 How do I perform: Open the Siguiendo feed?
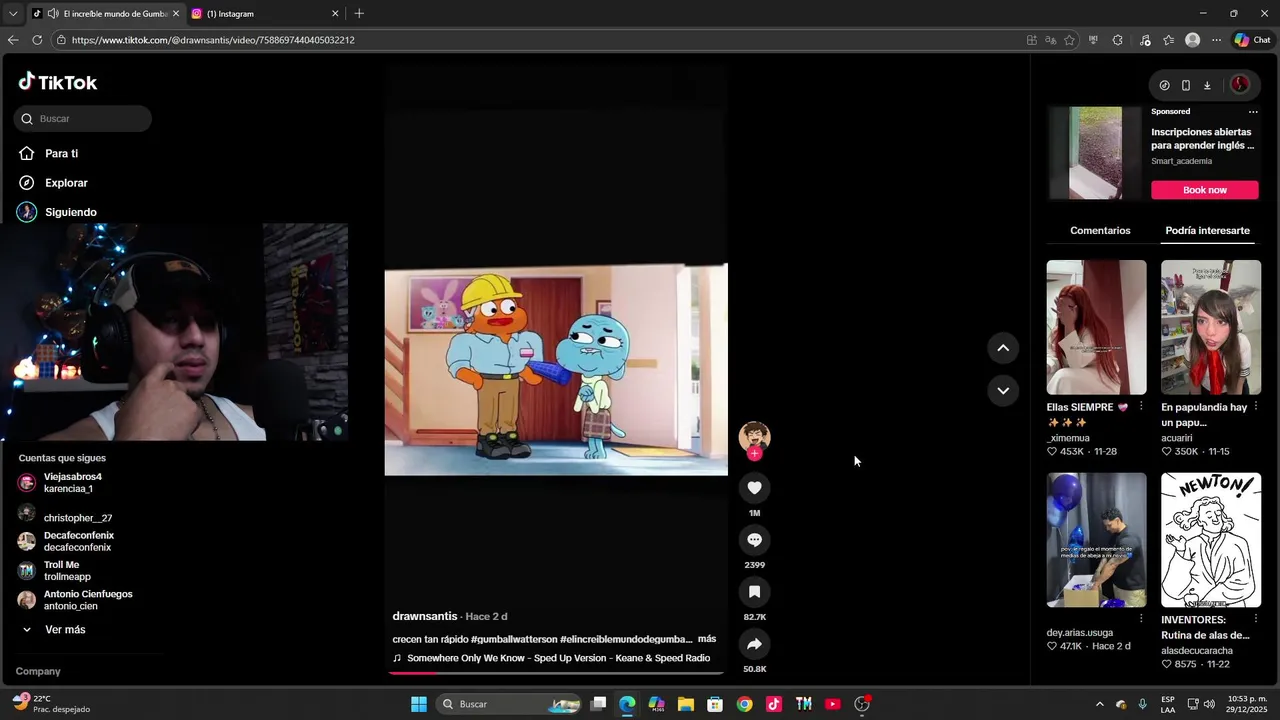(58, 212)
